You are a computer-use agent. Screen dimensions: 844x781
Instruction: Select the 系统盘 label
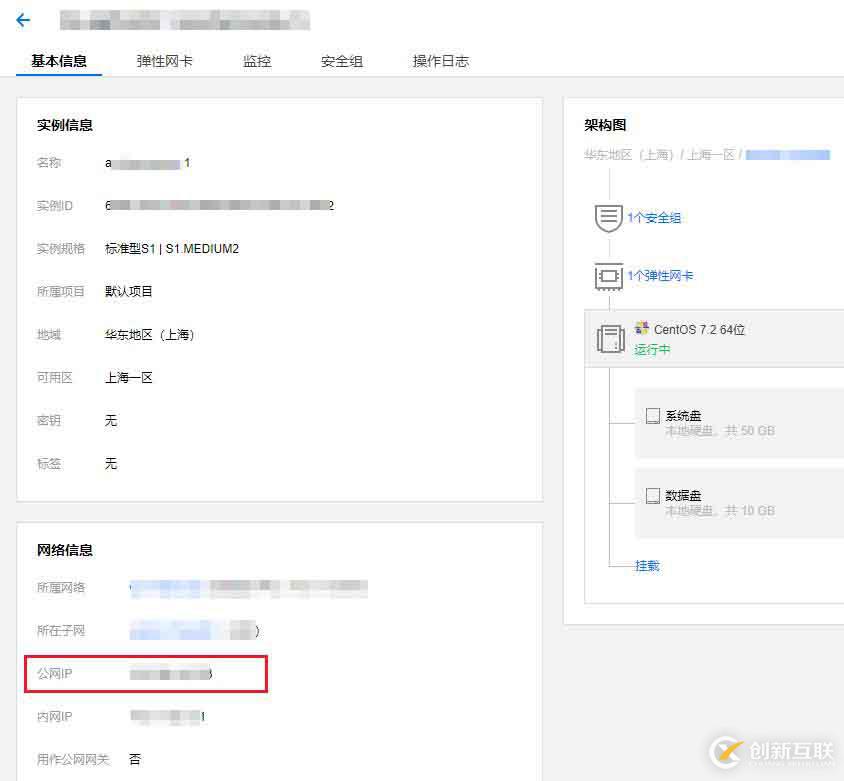point(683,416)
